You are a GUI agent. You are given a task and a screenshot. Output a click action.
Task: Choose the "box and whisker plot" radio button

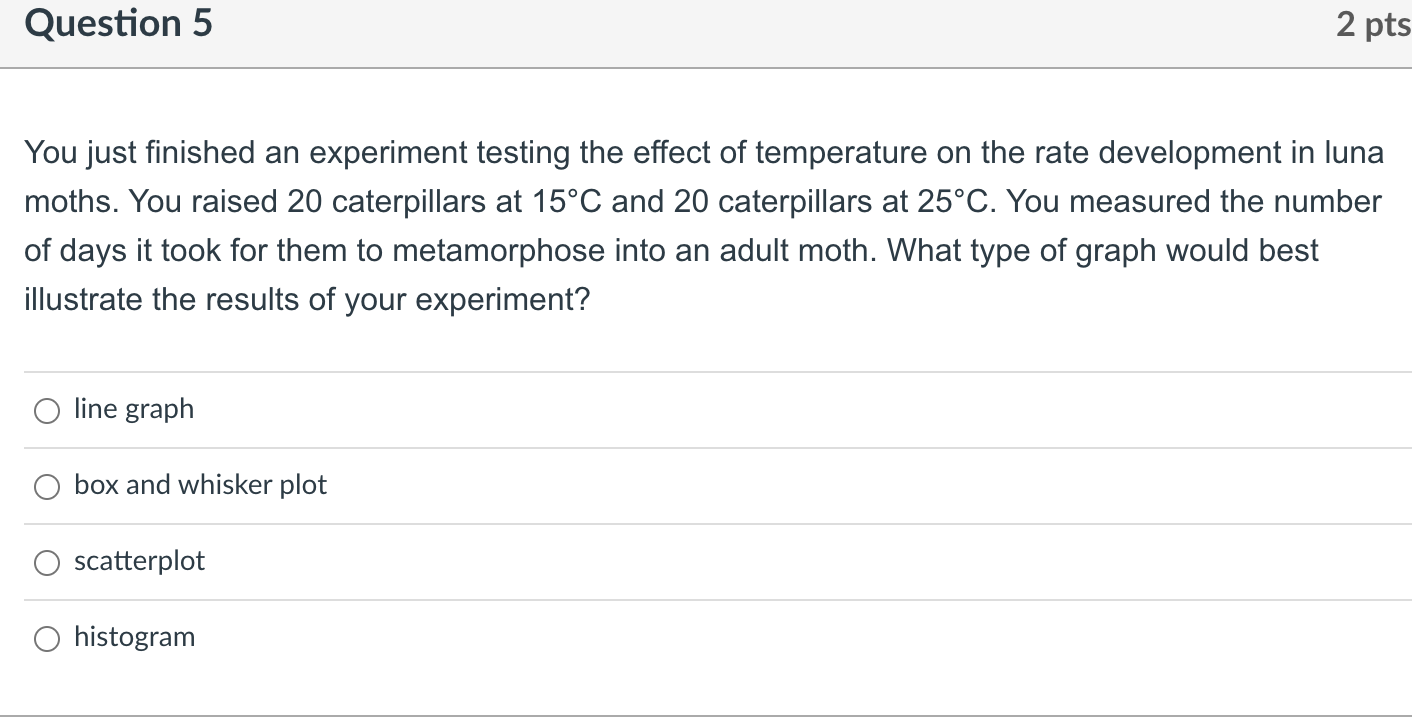[x=47, y=487]
